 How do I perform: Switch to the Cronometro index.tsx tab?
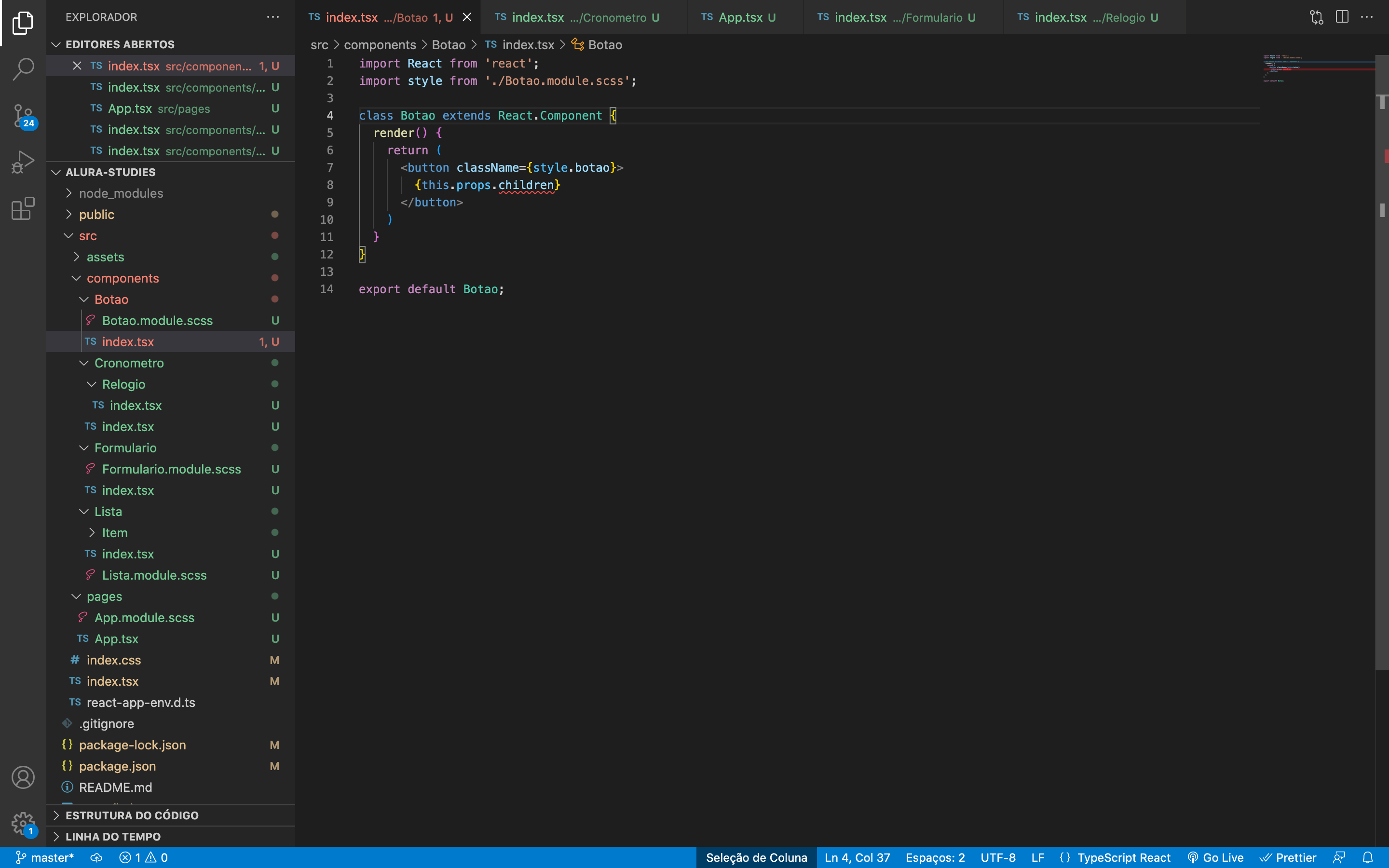584,17
